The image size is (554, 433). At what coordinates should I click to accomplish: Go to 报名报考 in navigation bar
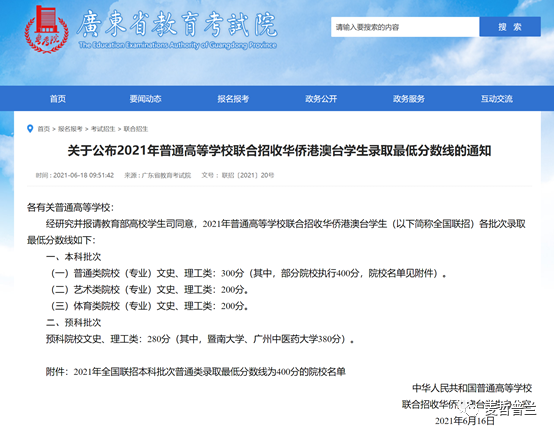pyautogui.click(x=233, y=99)
